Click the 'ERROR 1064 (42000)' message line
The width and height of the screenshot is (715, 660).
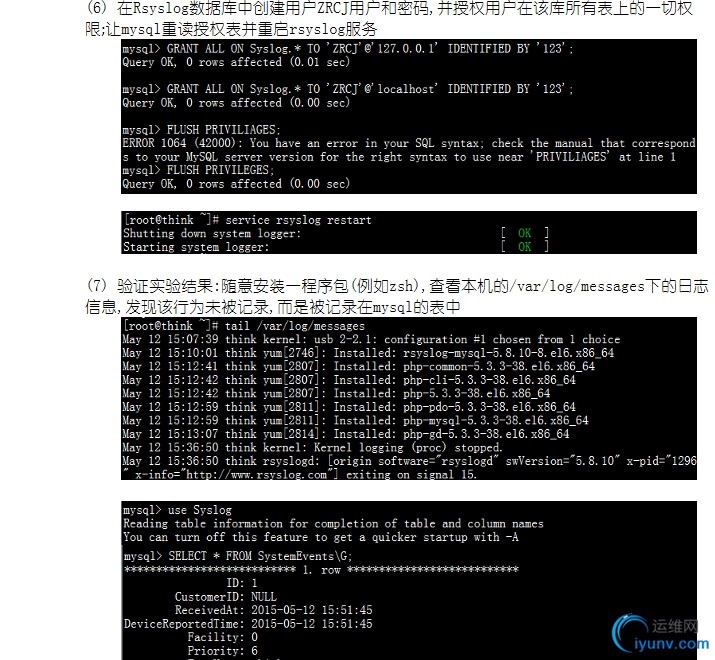tap(409, 143)
